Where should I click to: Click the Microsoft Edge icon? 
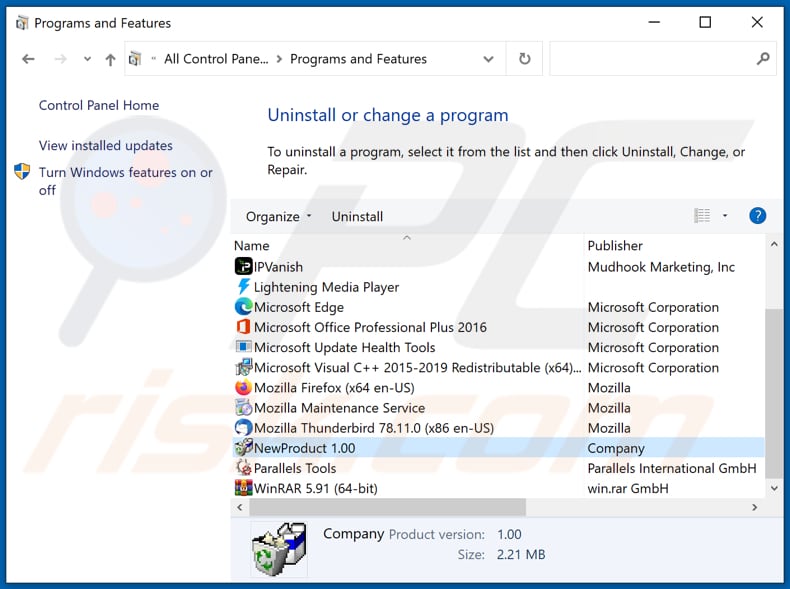click(243, 306)
